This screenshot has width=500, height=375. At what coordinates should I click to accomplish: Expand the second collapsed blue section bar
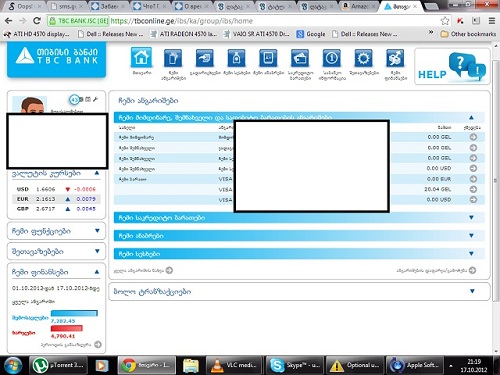[299, 236]
